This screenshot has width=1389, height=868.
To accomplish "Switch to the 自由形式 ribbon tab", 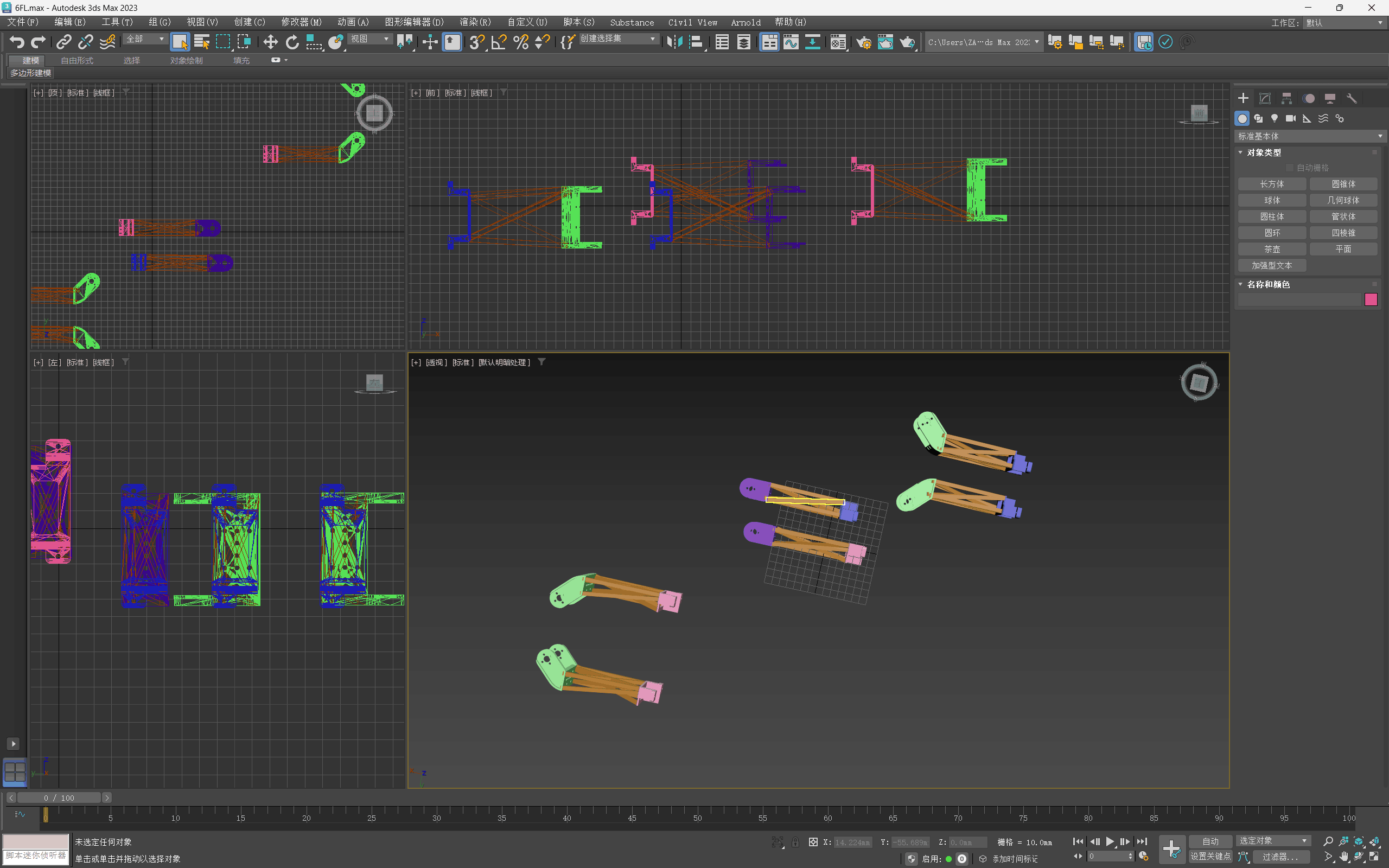I will point(77,60).
